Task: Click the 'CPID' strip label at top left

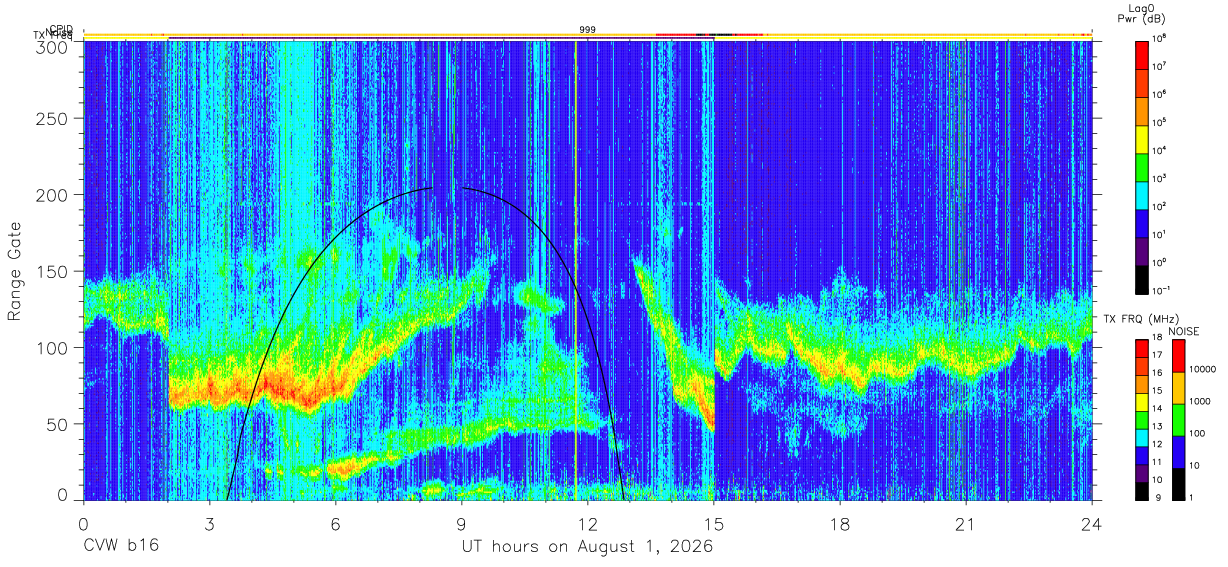Action: click(x=61, y=30)
